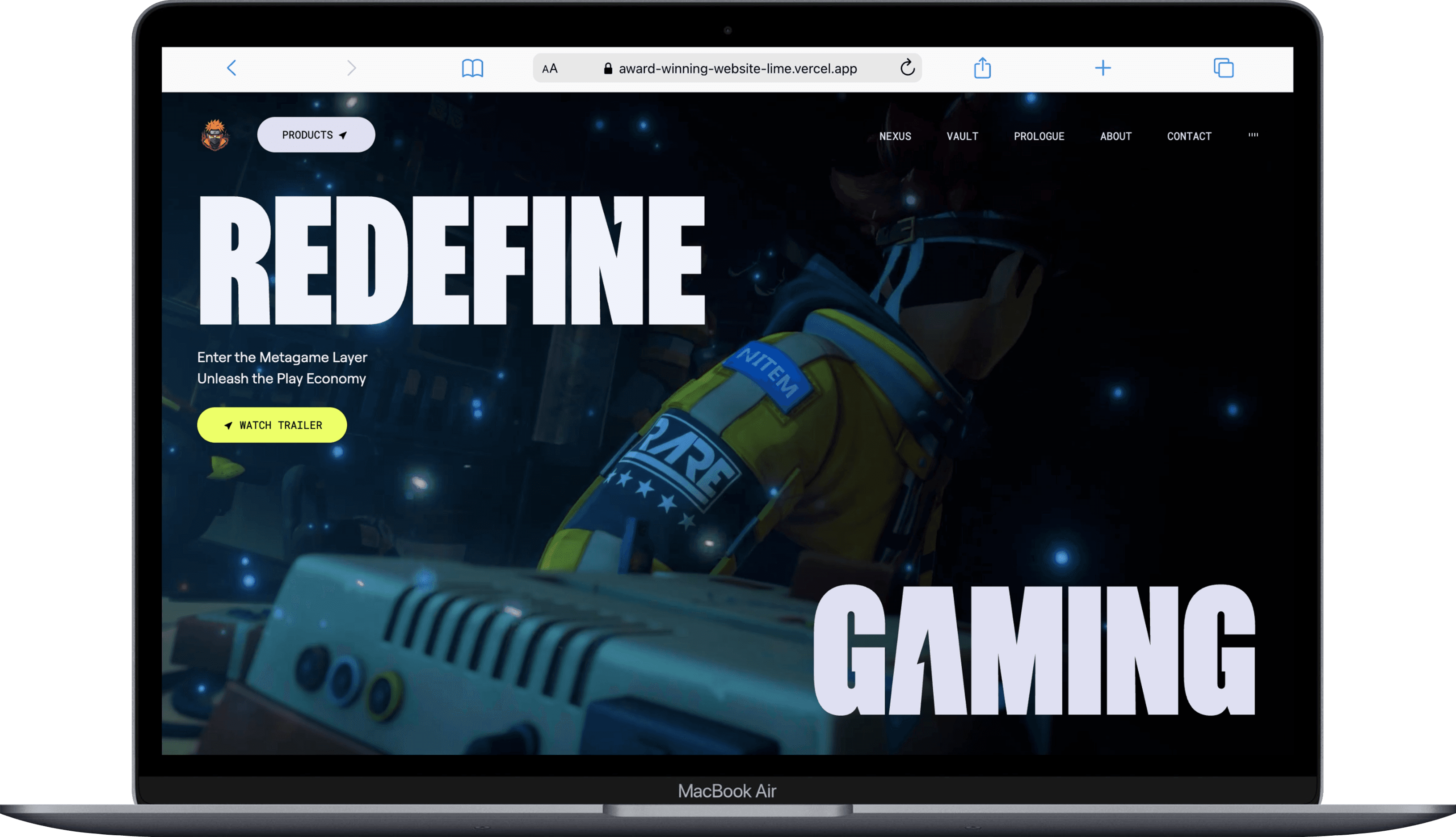
Task: Go back using the Safari back arrow
Action: (231, 68)
